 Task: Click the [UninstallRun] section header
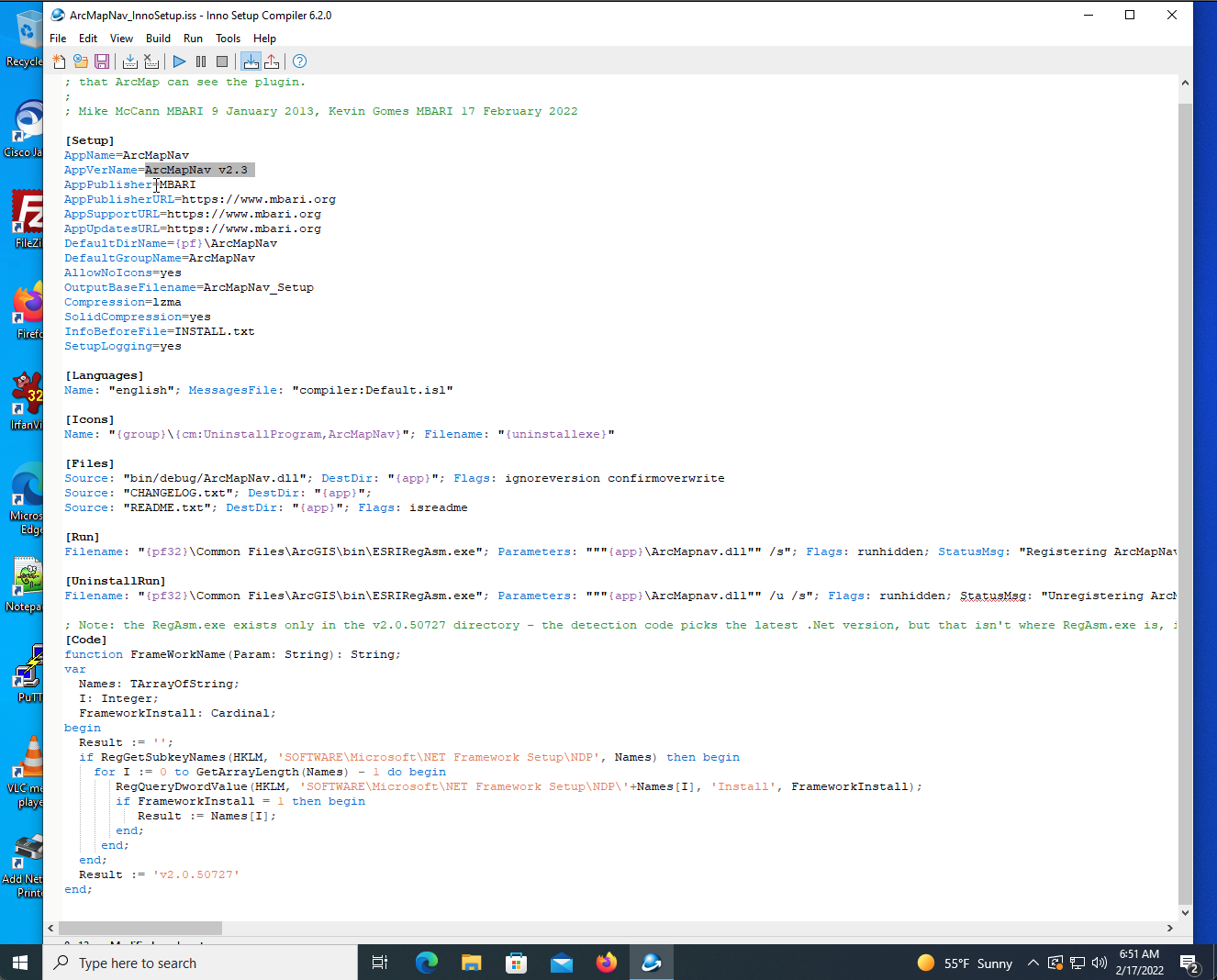tap(116, 581)
